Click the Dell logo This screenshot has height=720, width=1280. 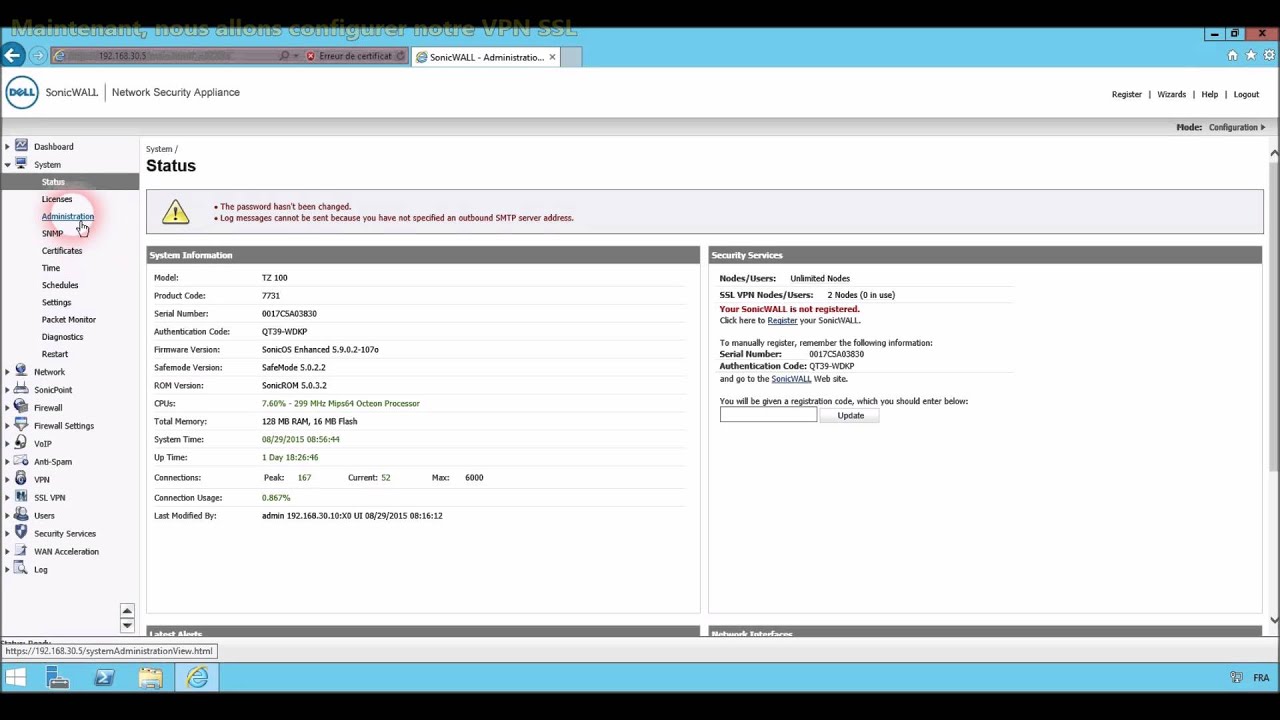22,92
